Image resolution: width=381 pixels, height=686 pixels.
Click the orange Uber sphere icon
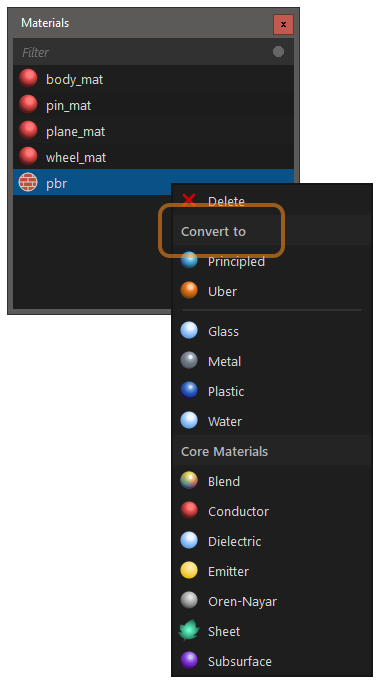tap(189, 290)
